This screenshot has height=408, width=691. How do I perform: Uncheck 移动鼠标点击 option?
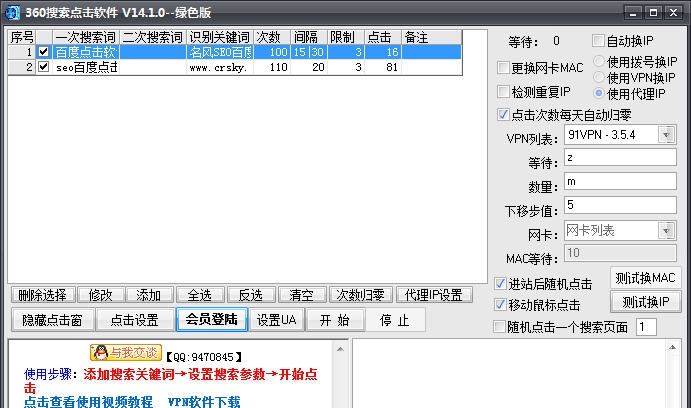click(500, 304)
